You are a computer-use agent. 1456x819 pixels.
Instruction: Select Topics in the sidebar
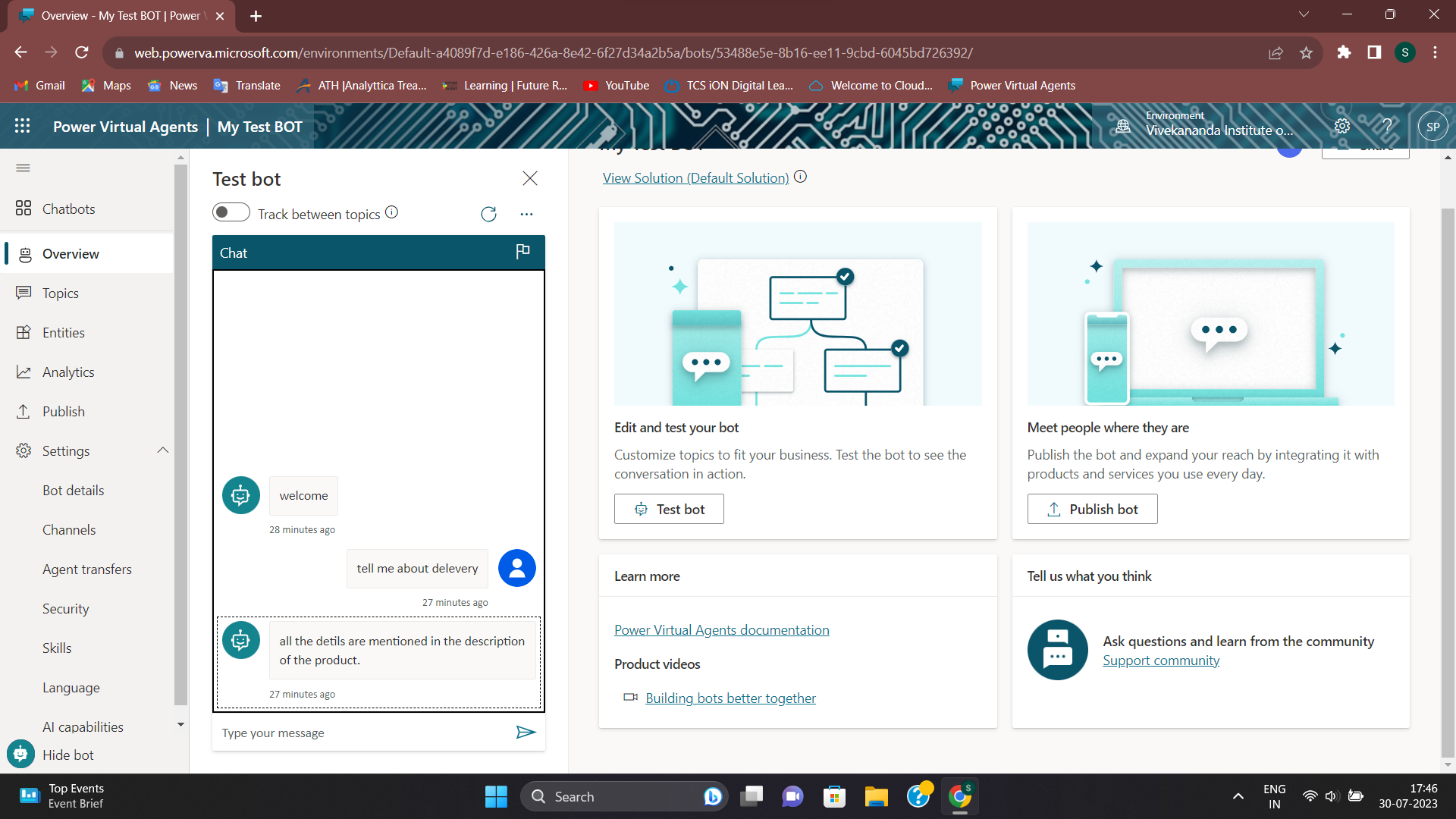61,293
